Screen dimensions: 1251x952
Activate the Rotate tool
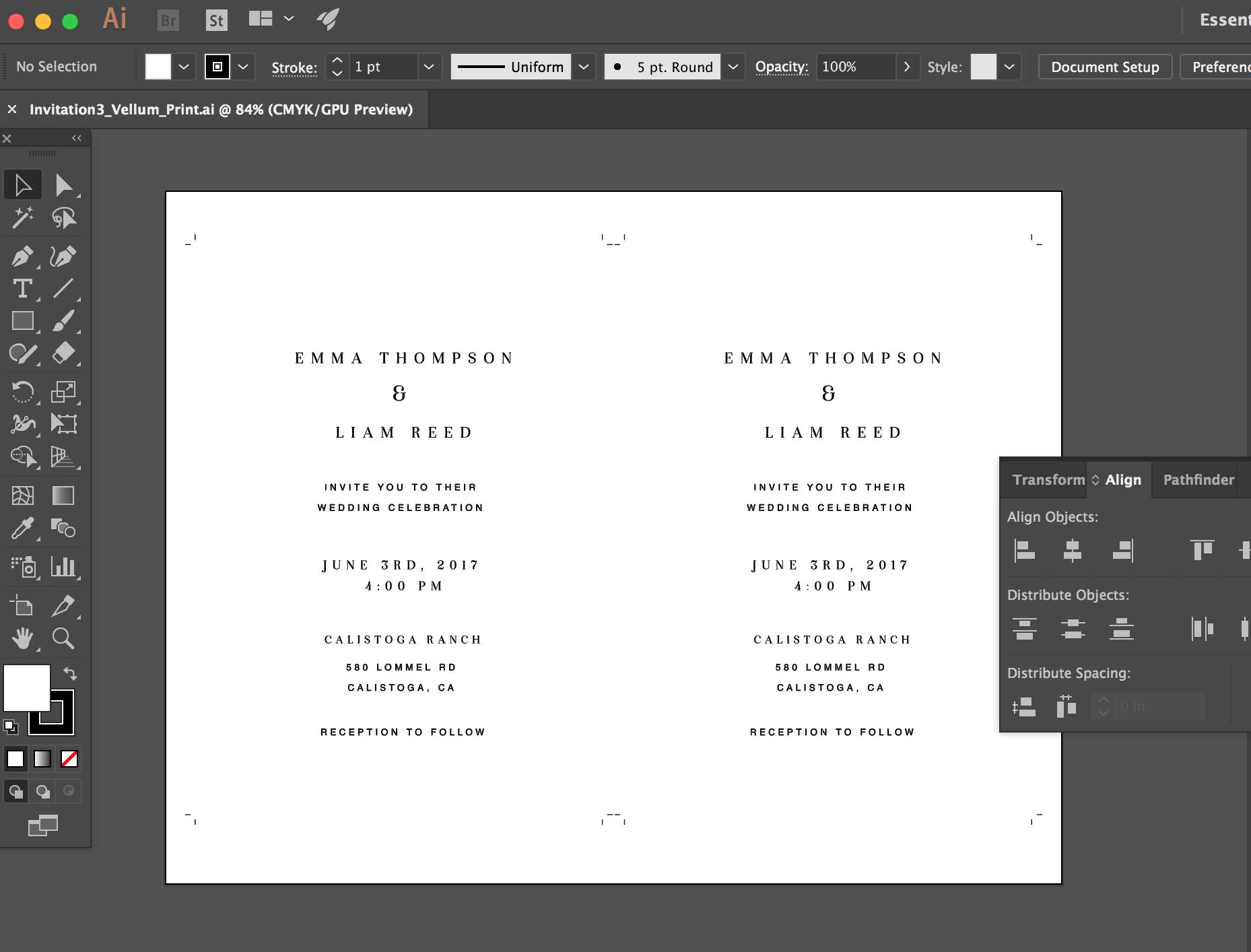(23, 391)
